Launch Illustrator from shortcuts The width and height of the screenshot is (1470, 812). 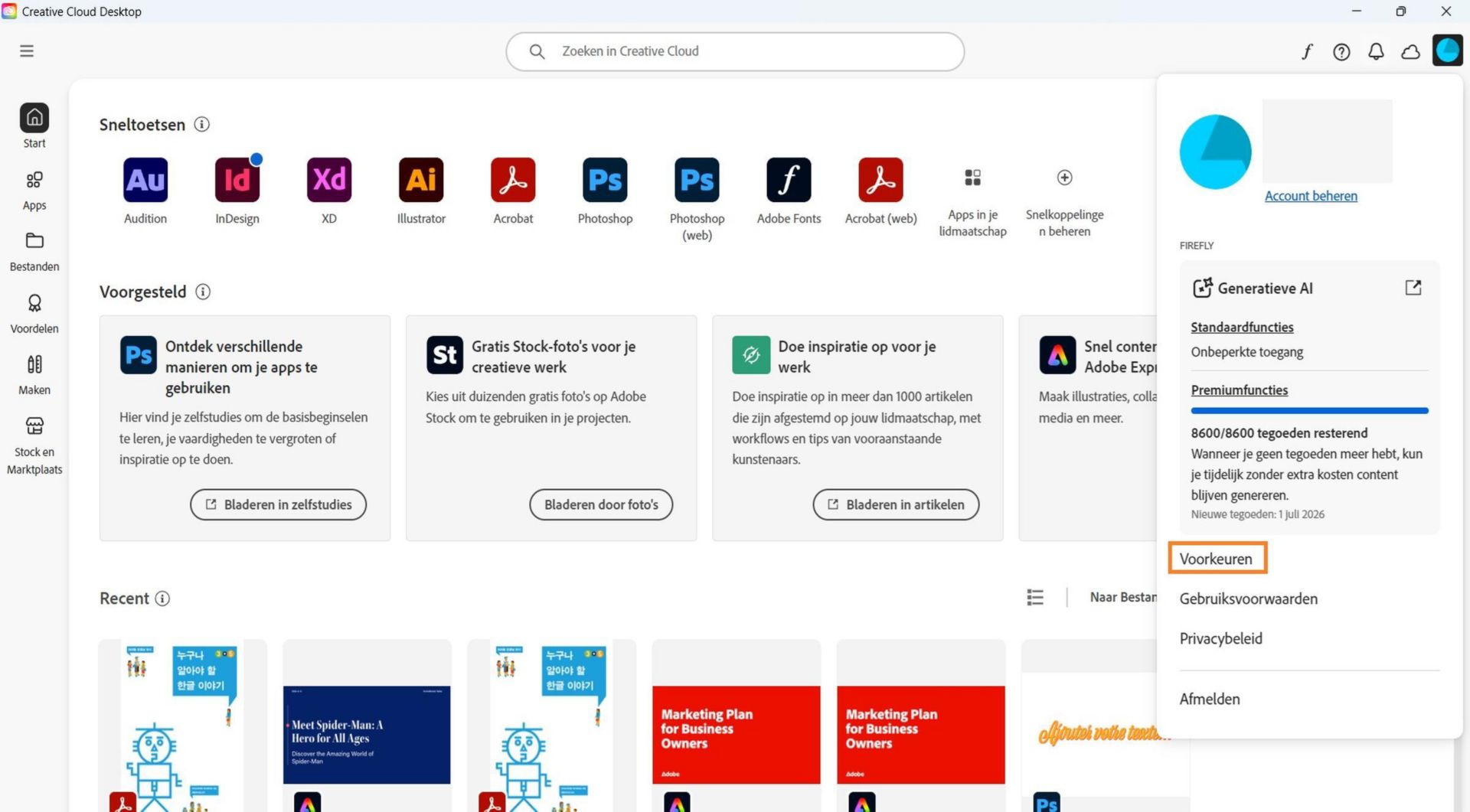point(421,180)
